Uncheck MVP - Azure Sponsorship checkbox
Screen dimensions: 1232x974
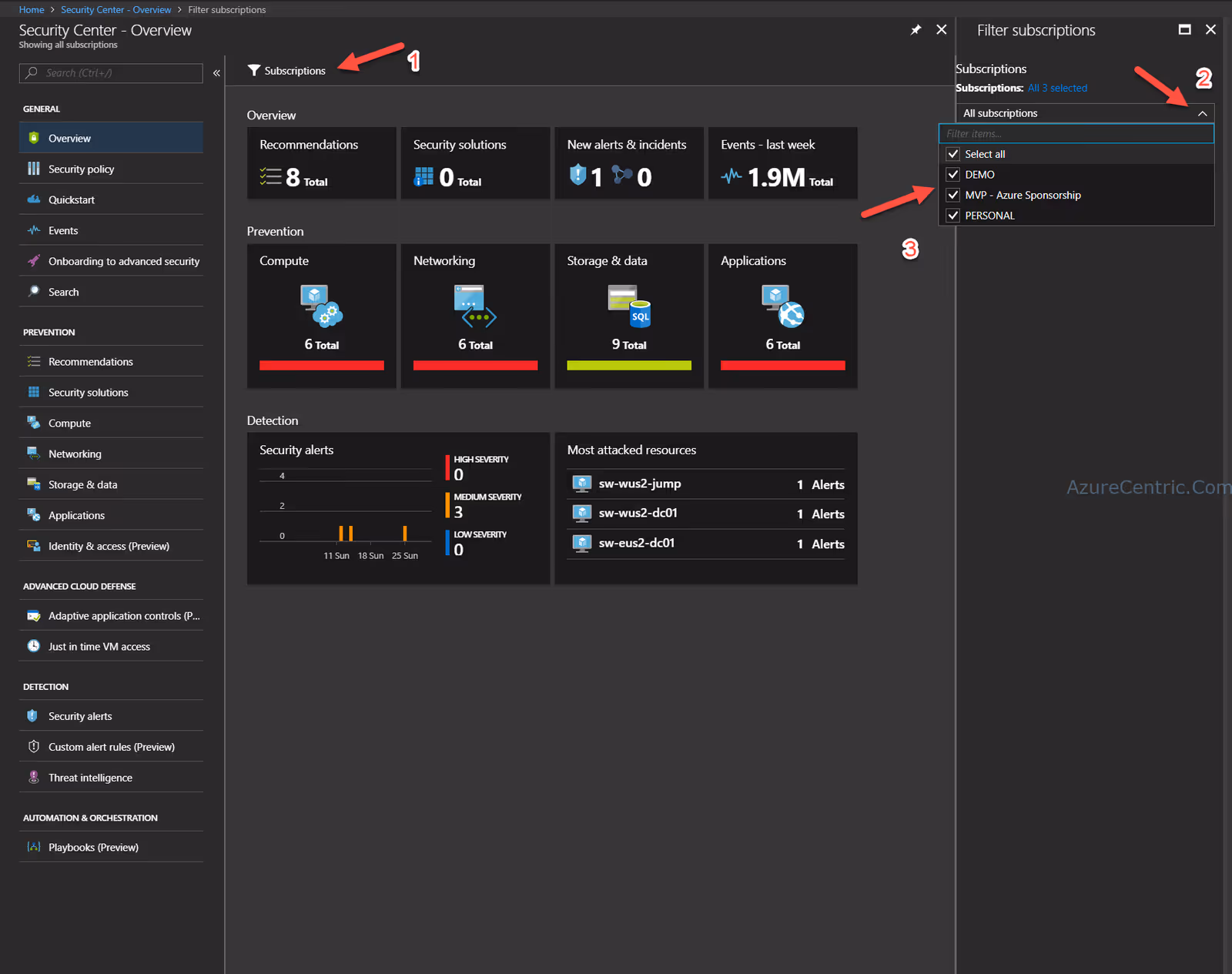coord(953,195)
